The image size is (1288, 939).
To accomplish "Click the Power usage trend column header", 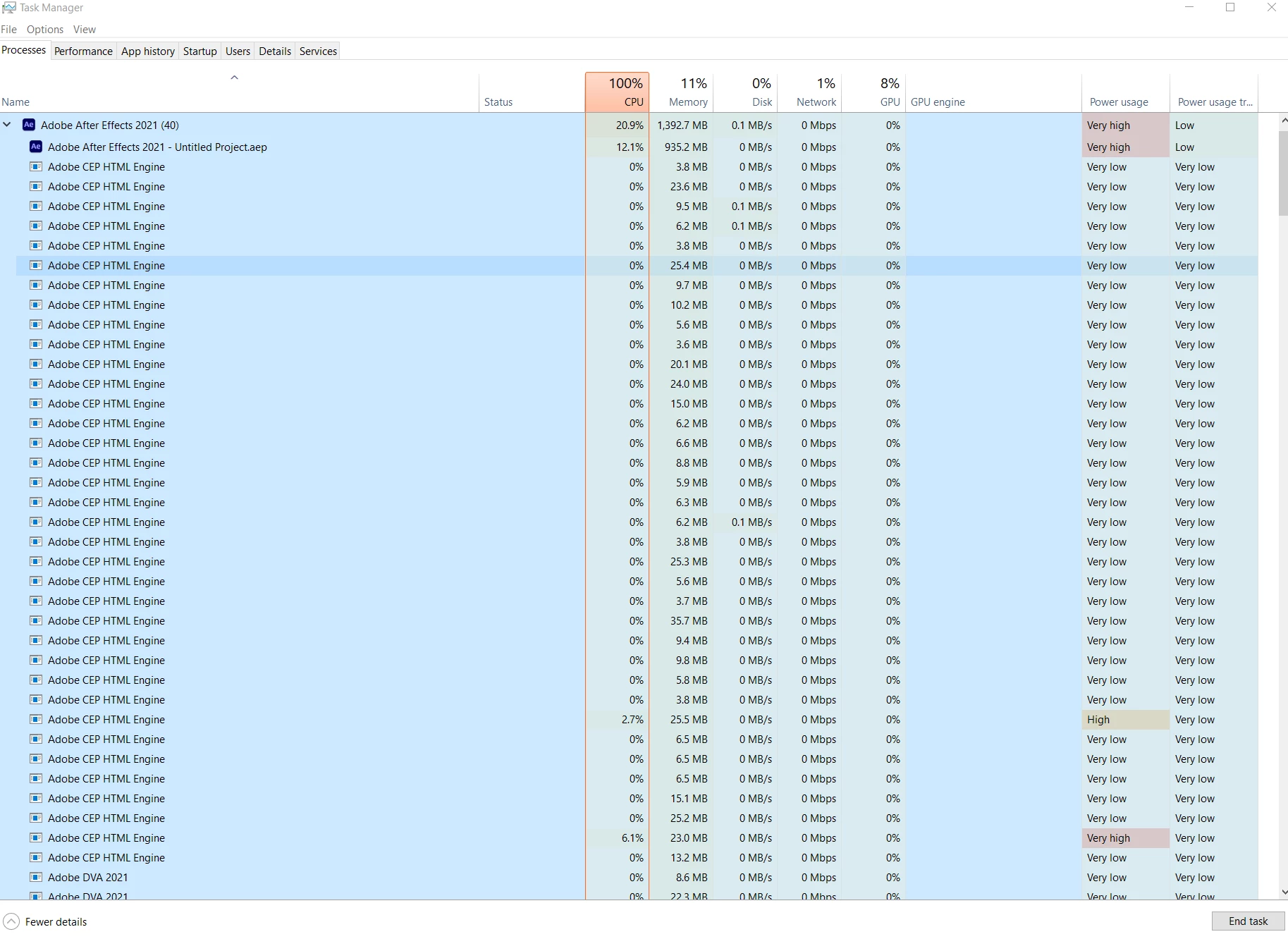I will pos(1214,92).
